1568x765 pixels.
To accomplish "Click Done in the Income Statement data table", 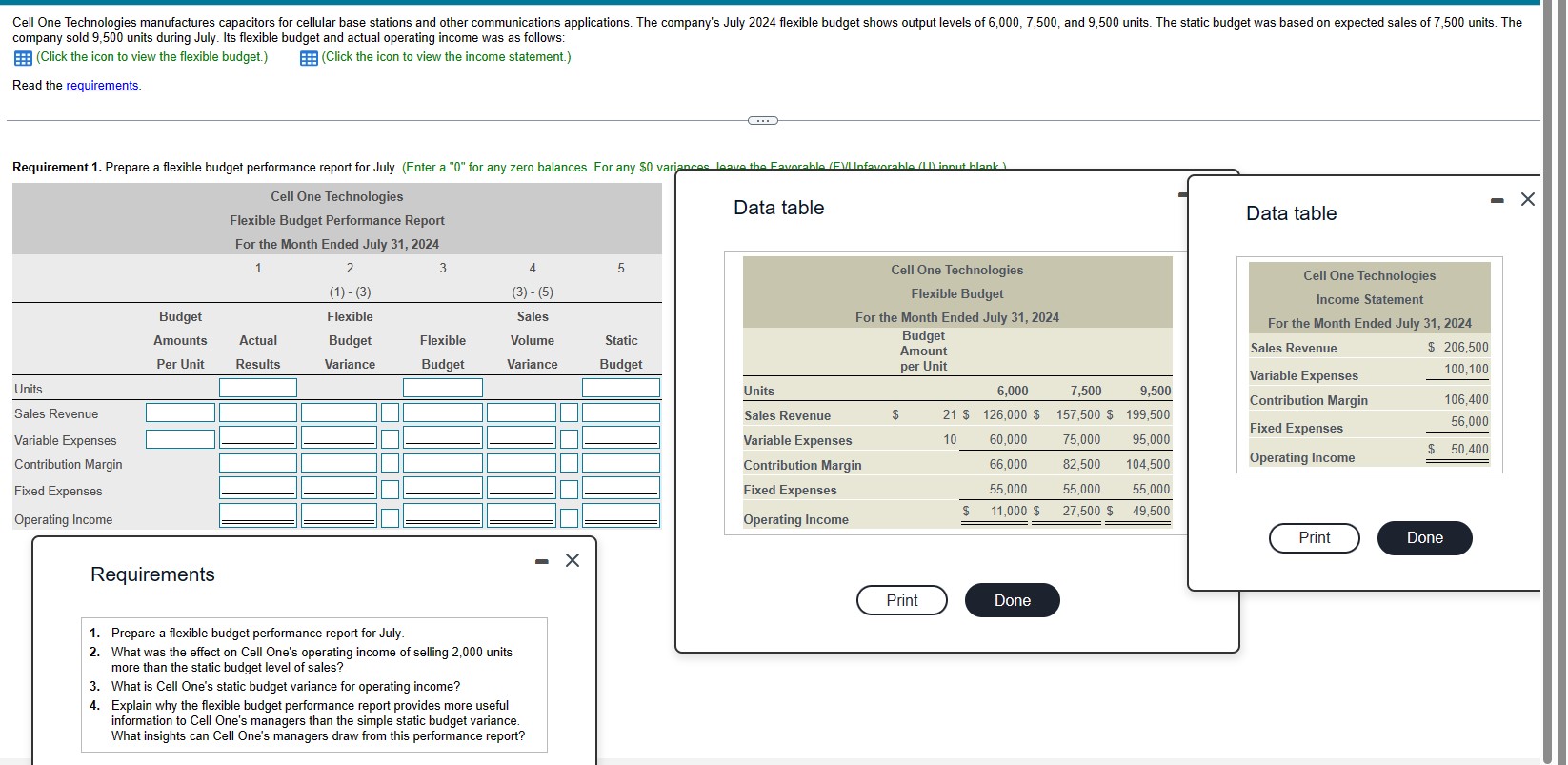I will pyautogui.click(x=1424, y=537).
